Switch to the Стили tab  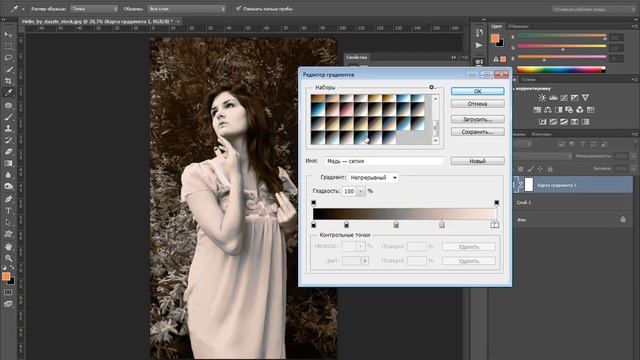point(528,80)
